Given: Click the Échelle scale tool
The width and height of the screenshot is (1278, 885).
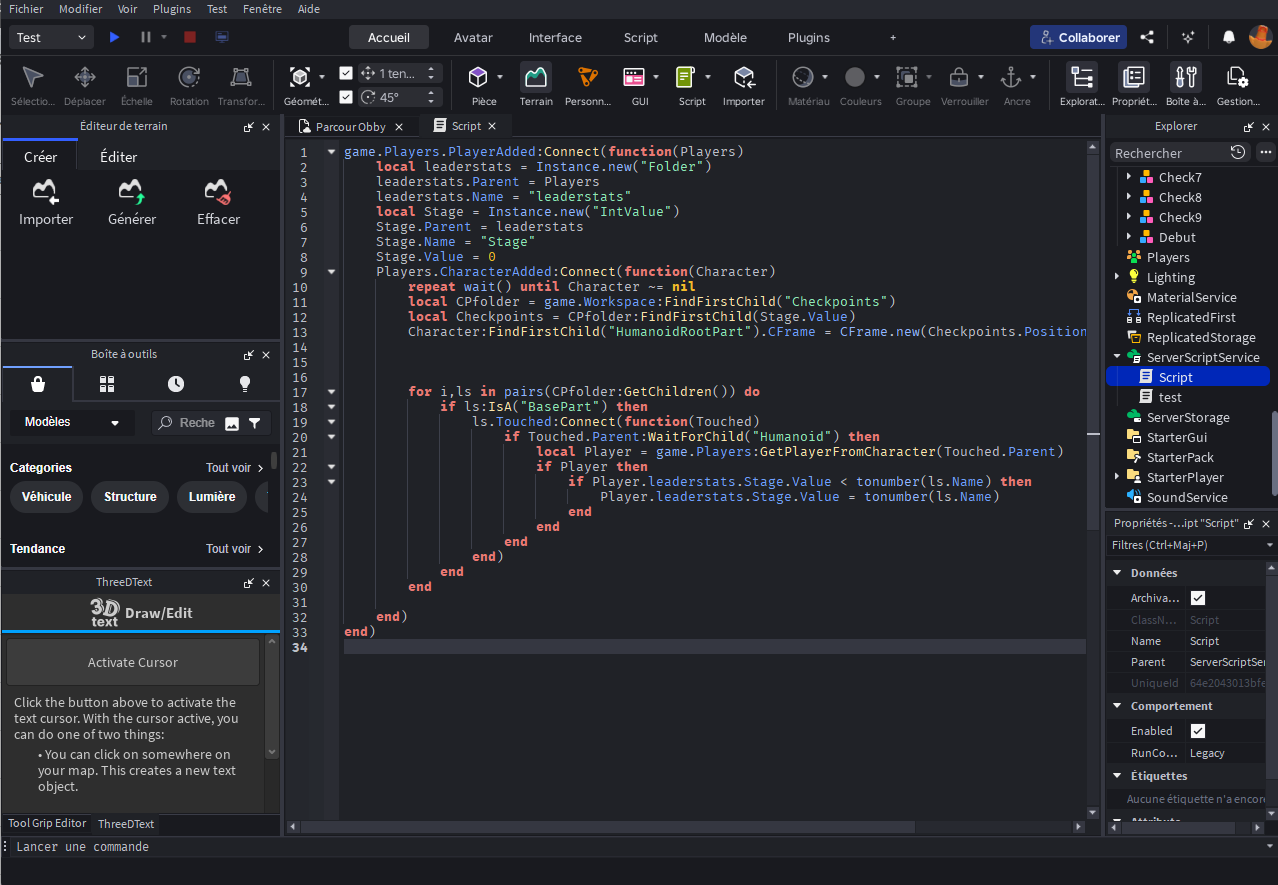Looking at the screenshot, I should (137, 85).
